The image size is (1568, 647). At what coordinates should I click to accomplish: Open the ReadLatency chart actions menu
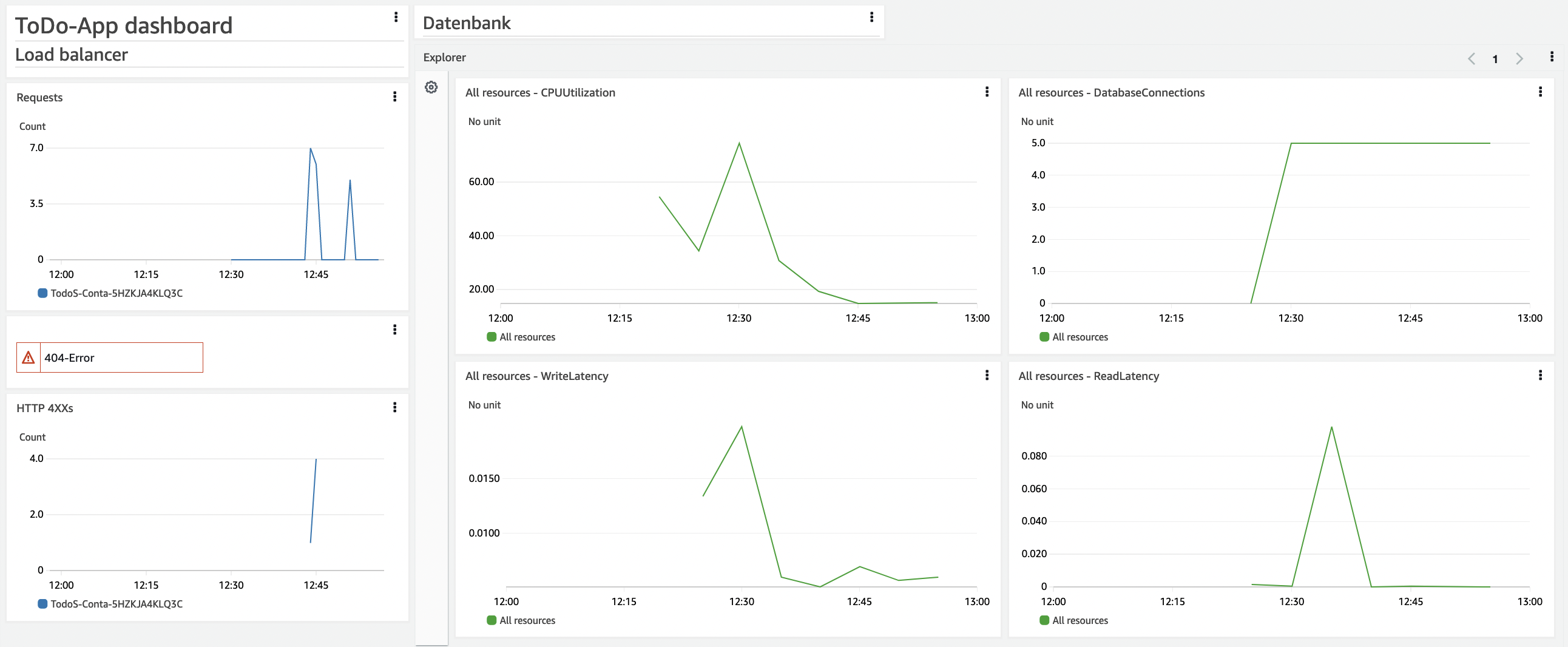(1540, 376)
